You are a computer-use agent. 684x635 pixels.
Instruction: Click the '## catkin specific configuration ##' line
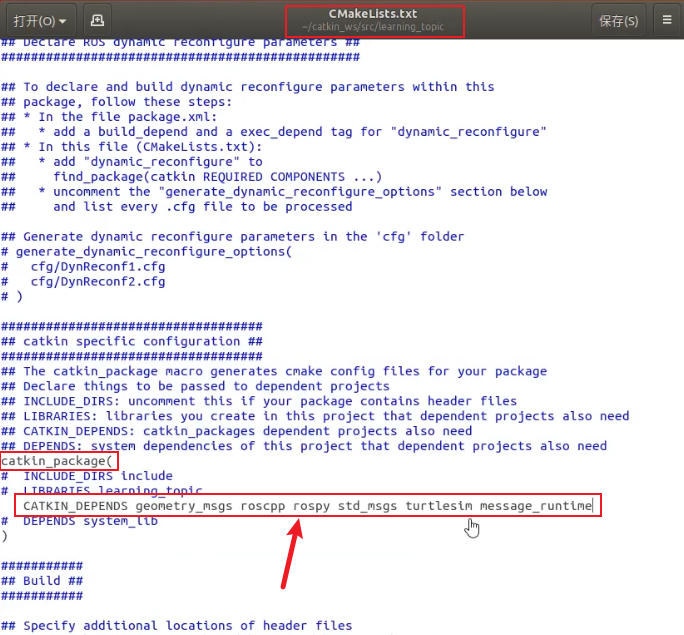point(132,341)
